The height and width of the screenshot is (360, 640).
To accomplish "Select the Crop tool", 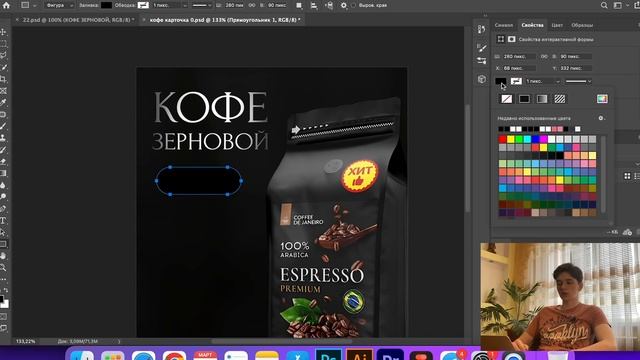I will (x=3, y=79).
